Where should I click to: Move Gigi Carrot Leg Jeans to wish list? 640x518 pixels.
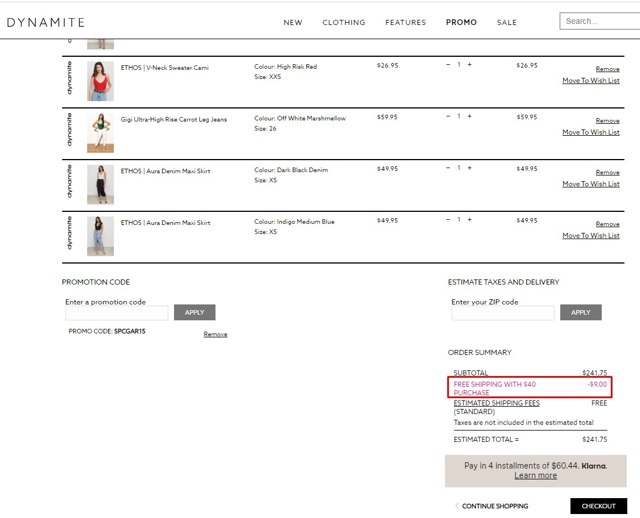pos(591,132)
